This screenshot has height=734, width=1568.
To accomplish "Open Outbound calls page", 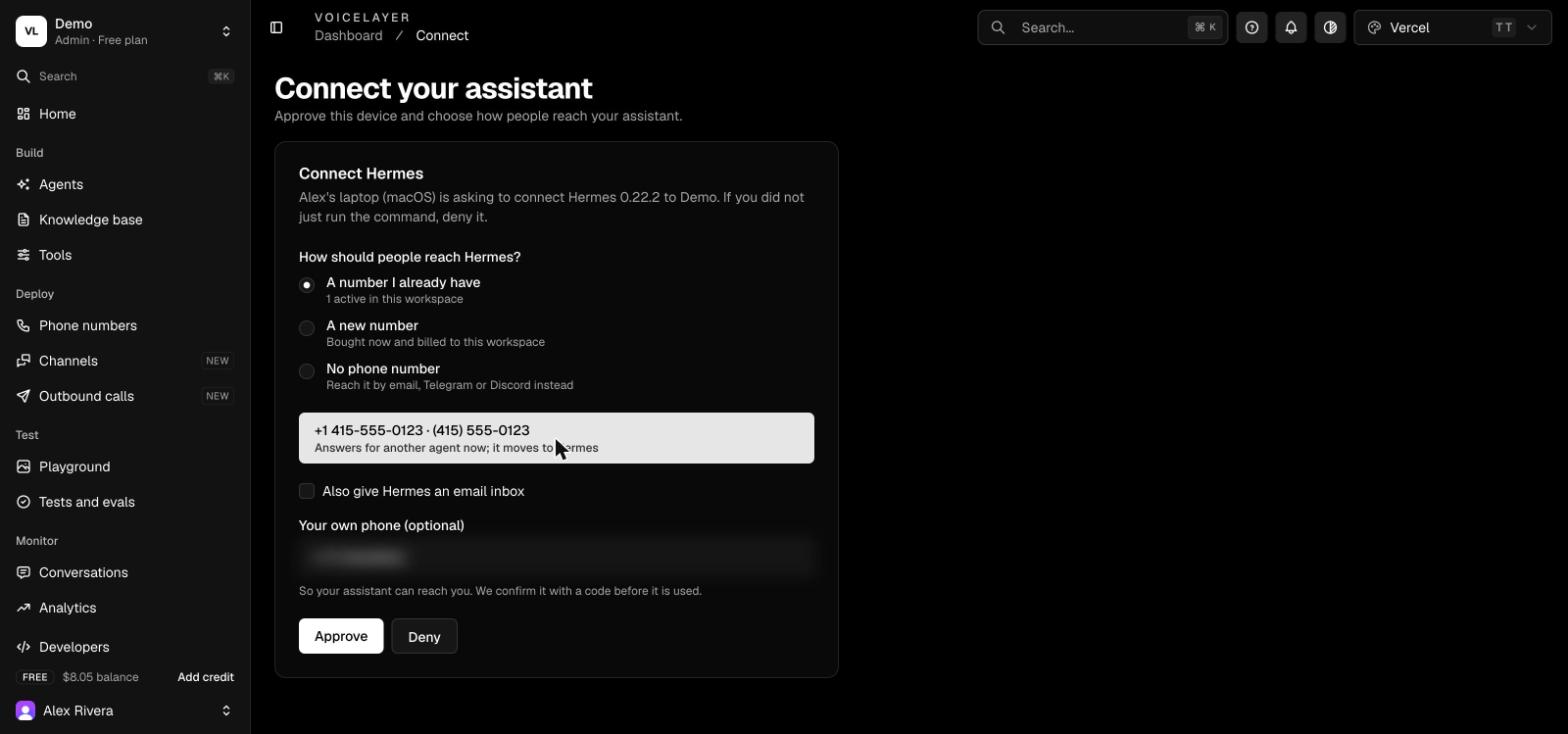I will [x=125, y=396].
